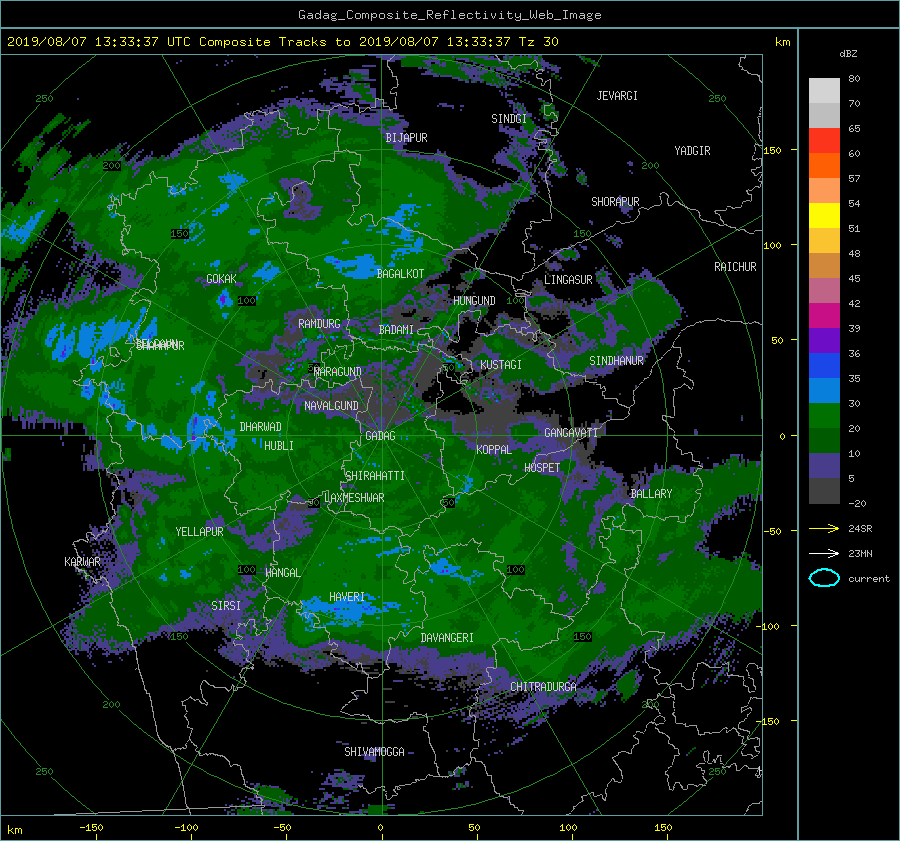Select the RAICHUR label
Viewport: 900px width, 841px height.
(735, 267)
